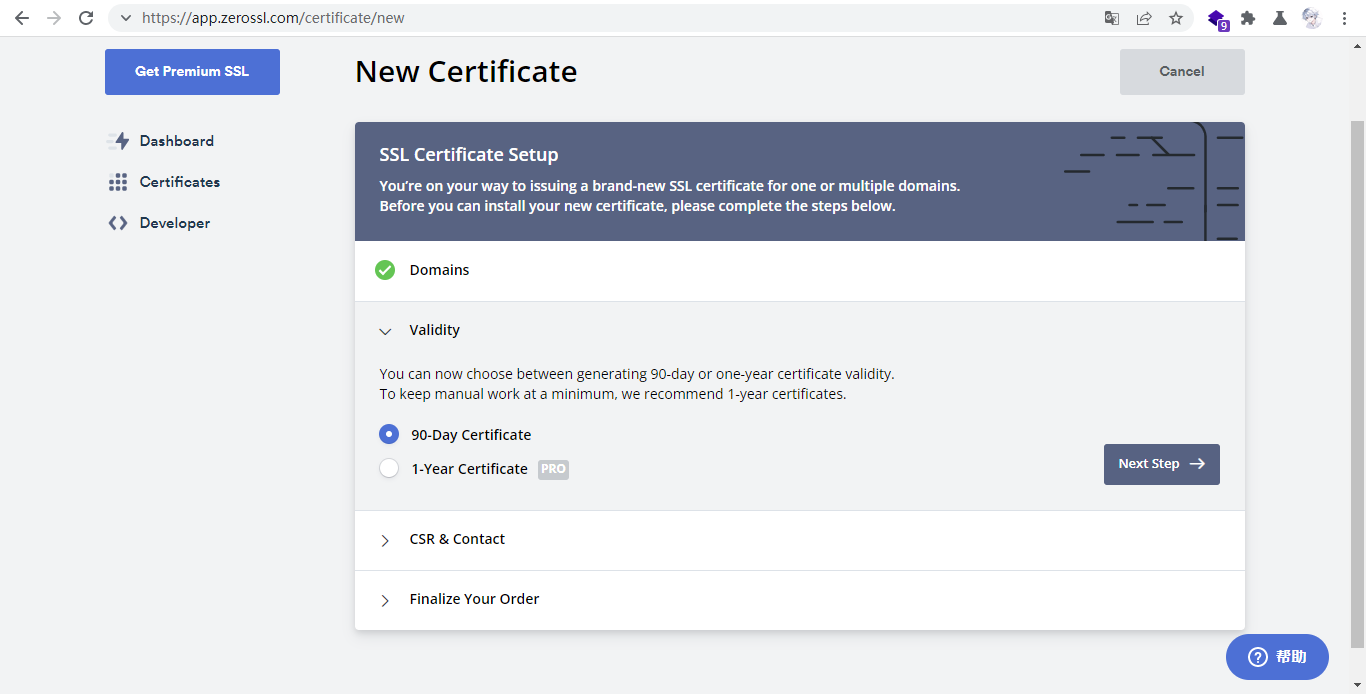Click the Next Step button

click(x=1161, y=464)
